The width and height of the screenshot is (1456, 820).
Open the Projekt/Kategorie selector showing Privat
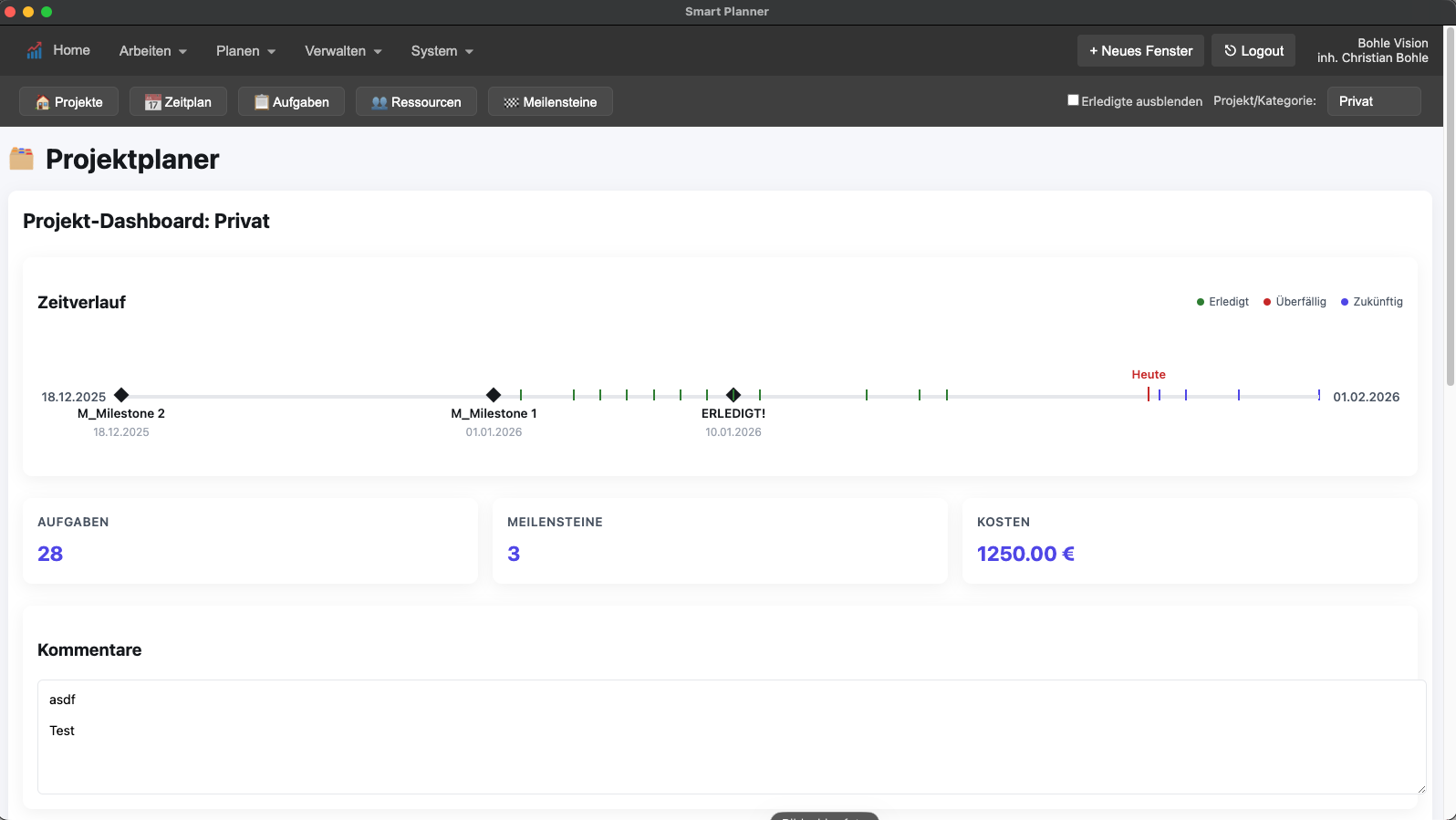click(1373, 101)
